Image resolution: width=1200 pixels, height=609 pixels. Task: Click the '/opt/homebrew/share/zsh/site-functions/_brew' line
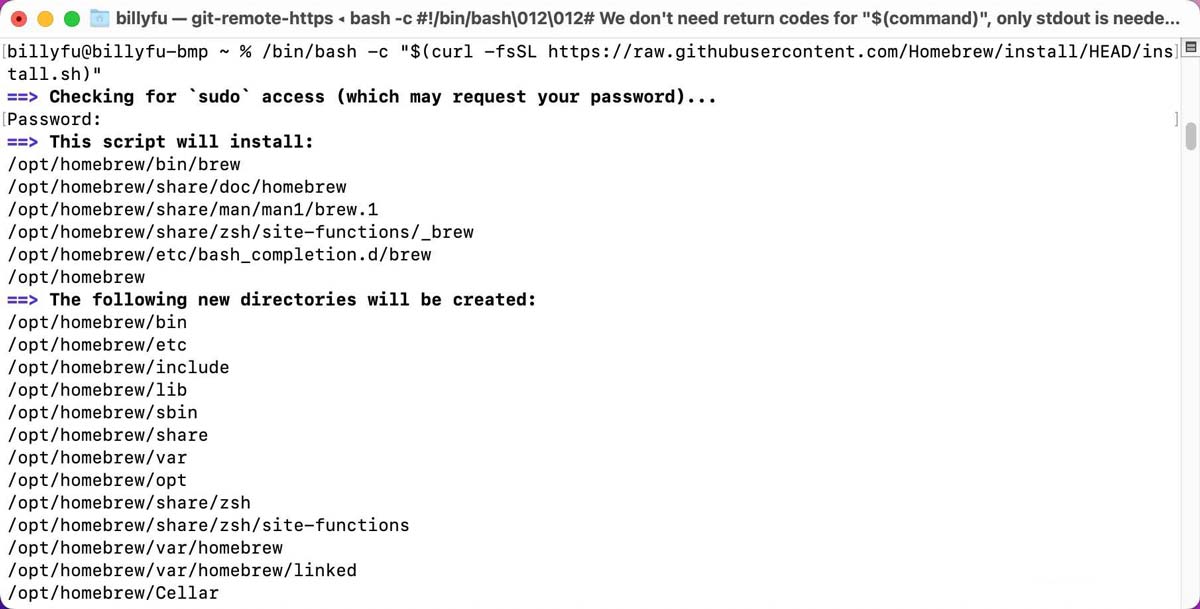(240, 232)
